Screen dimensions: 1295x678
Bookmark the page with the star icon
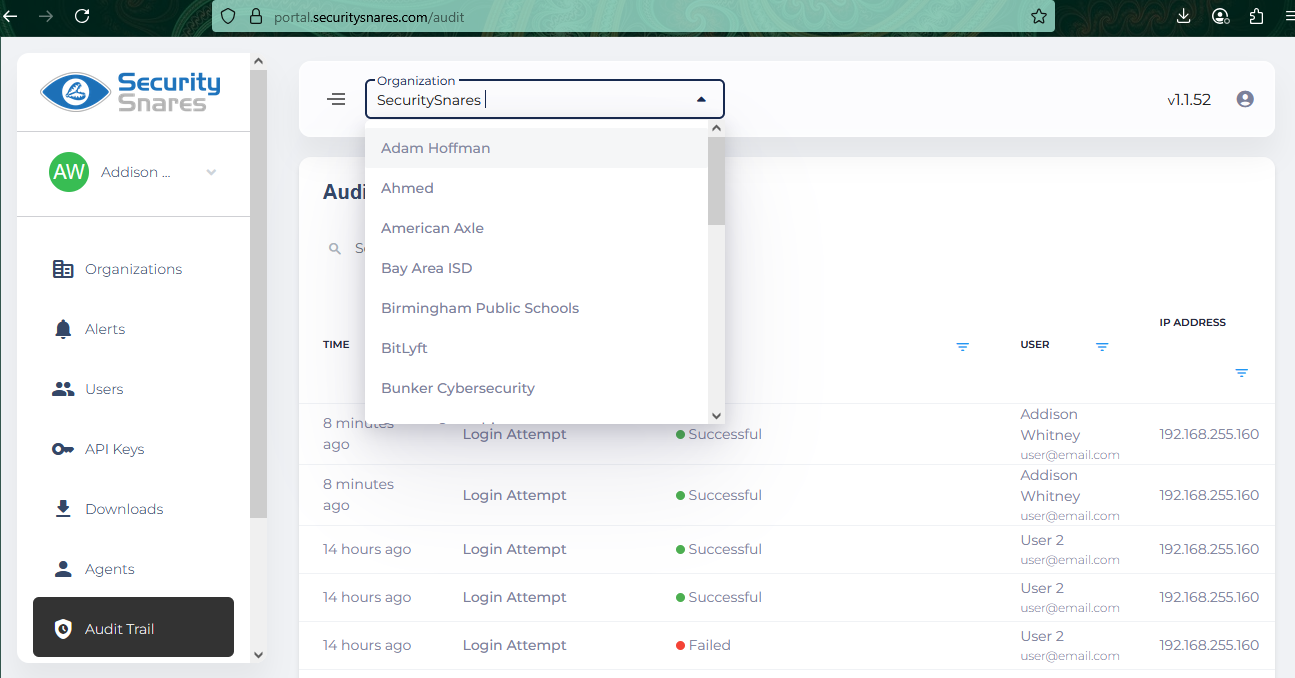coord(1038,16)
